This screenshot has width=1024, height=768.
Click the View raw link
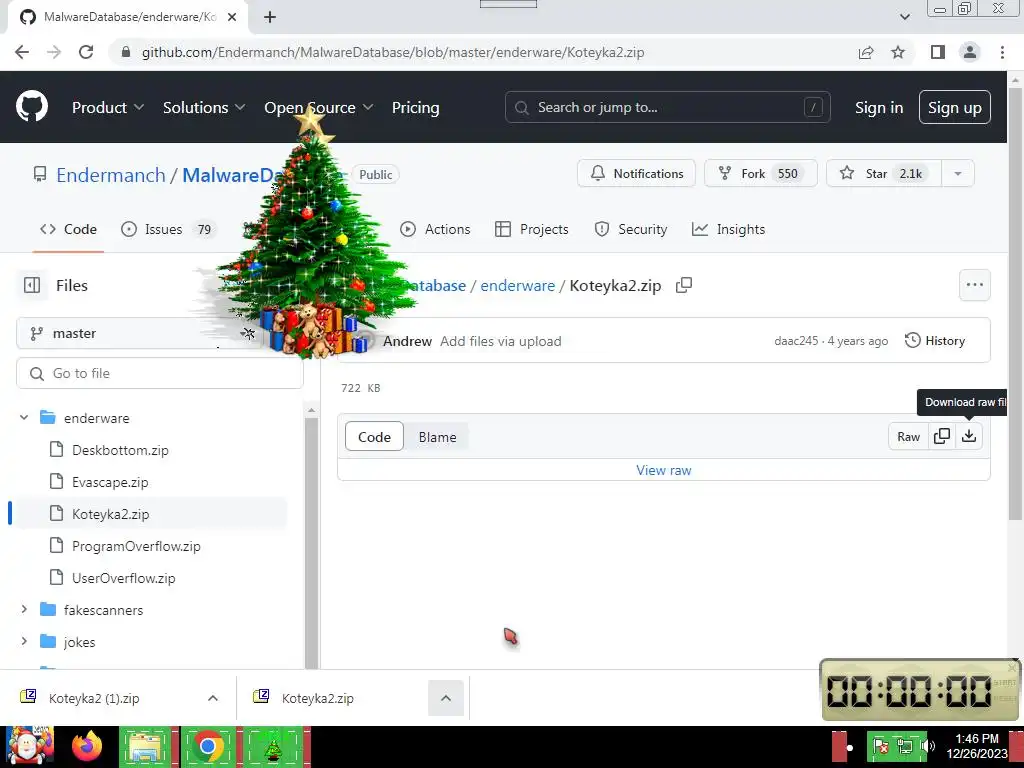(664, 470)
